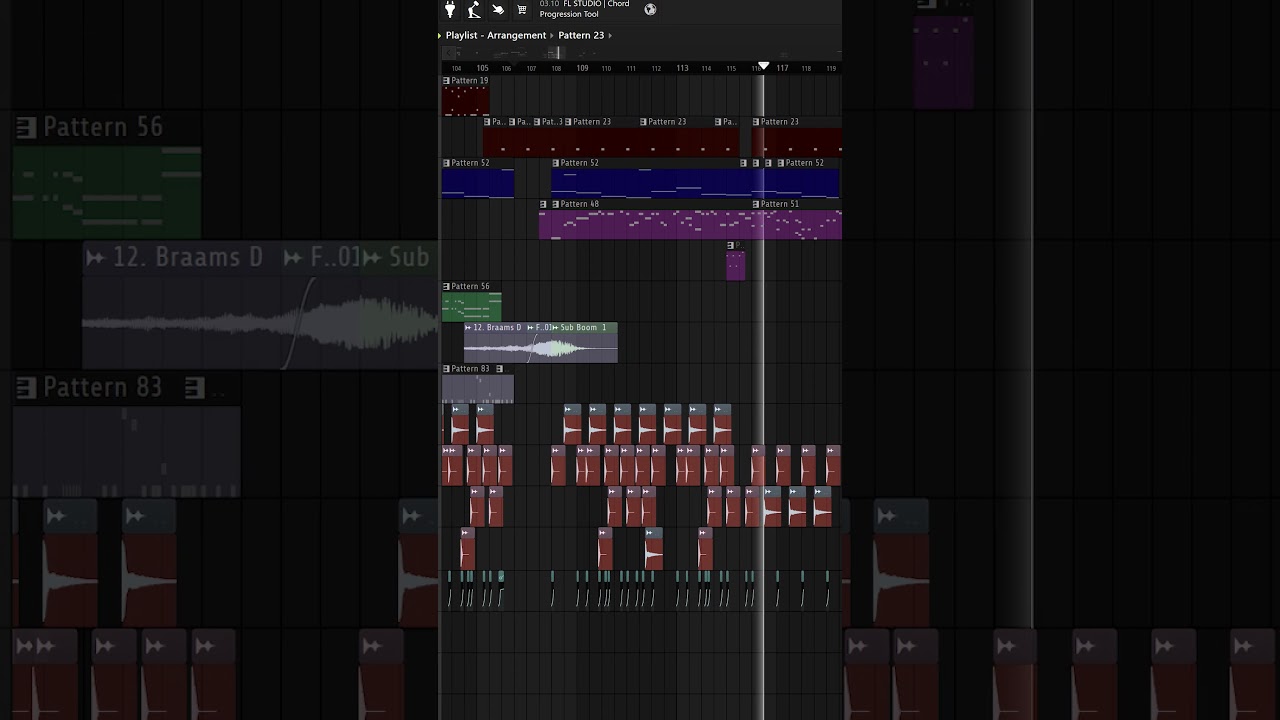
Task: Jump to bar 113 on the timeline ruler
Action: click(682, 68)
